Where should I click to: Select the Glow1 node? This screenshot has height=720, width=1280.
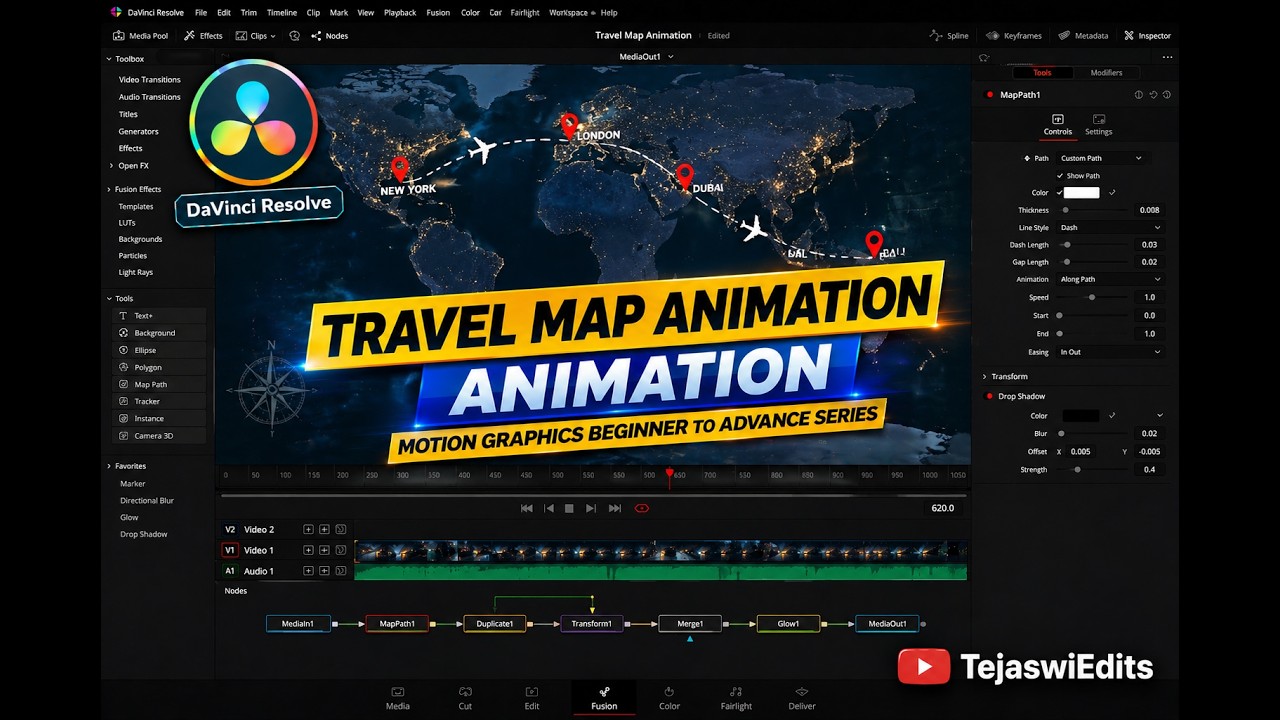(x=788, y=624)
